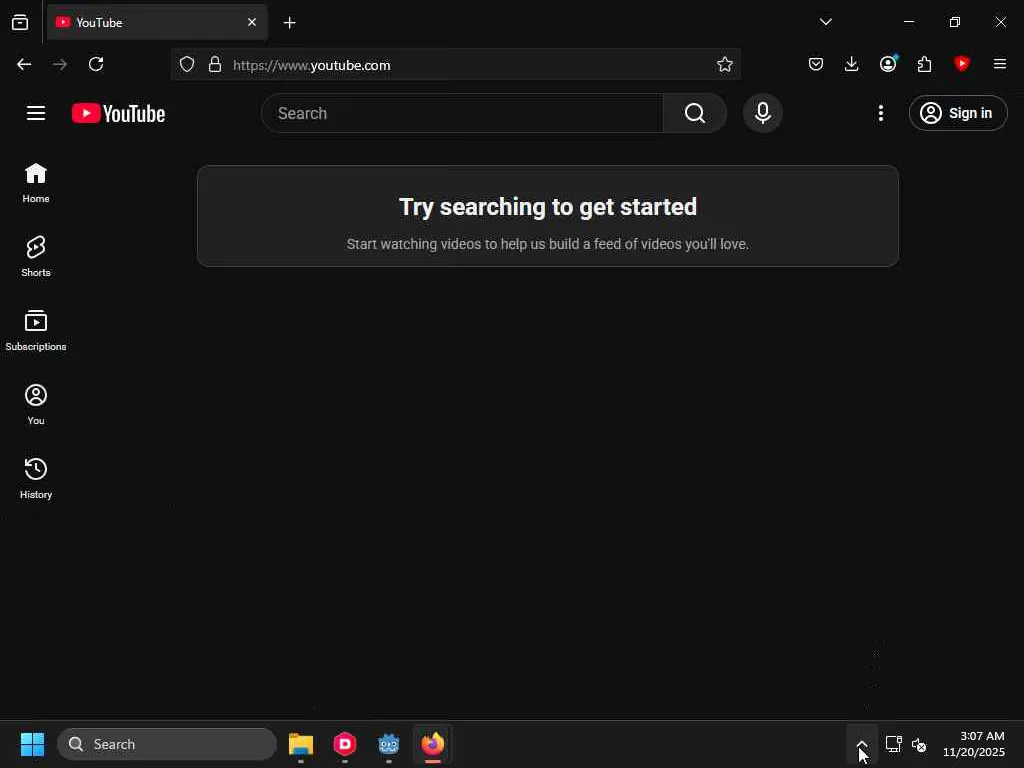Viewport: 1024px width, 768px height.
Task: Open the Firefox application menu
Action: coord(1000,64)
